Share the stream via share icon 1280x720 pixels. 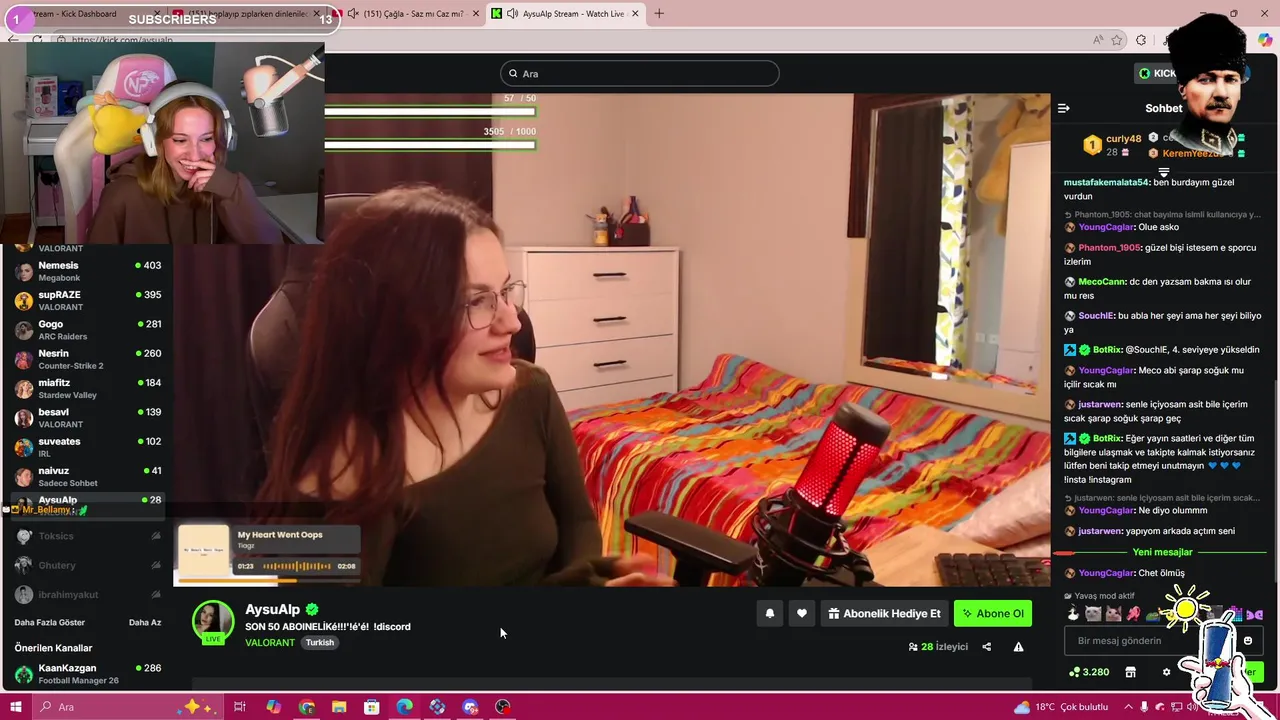[986, 647]
